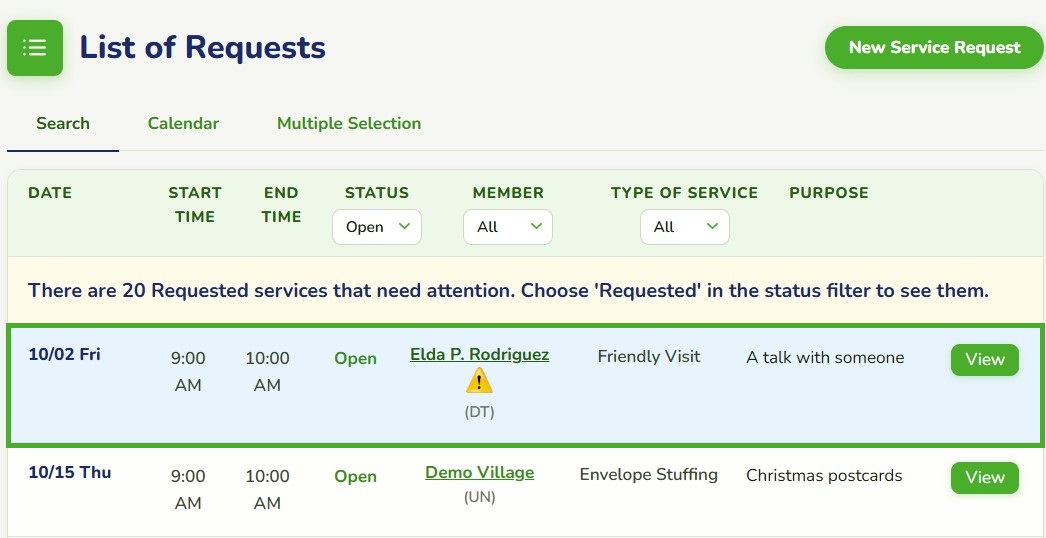Viewport: 1046px width, 538px height.
Task: Click the green list menu icon
Action: (35, 47)
